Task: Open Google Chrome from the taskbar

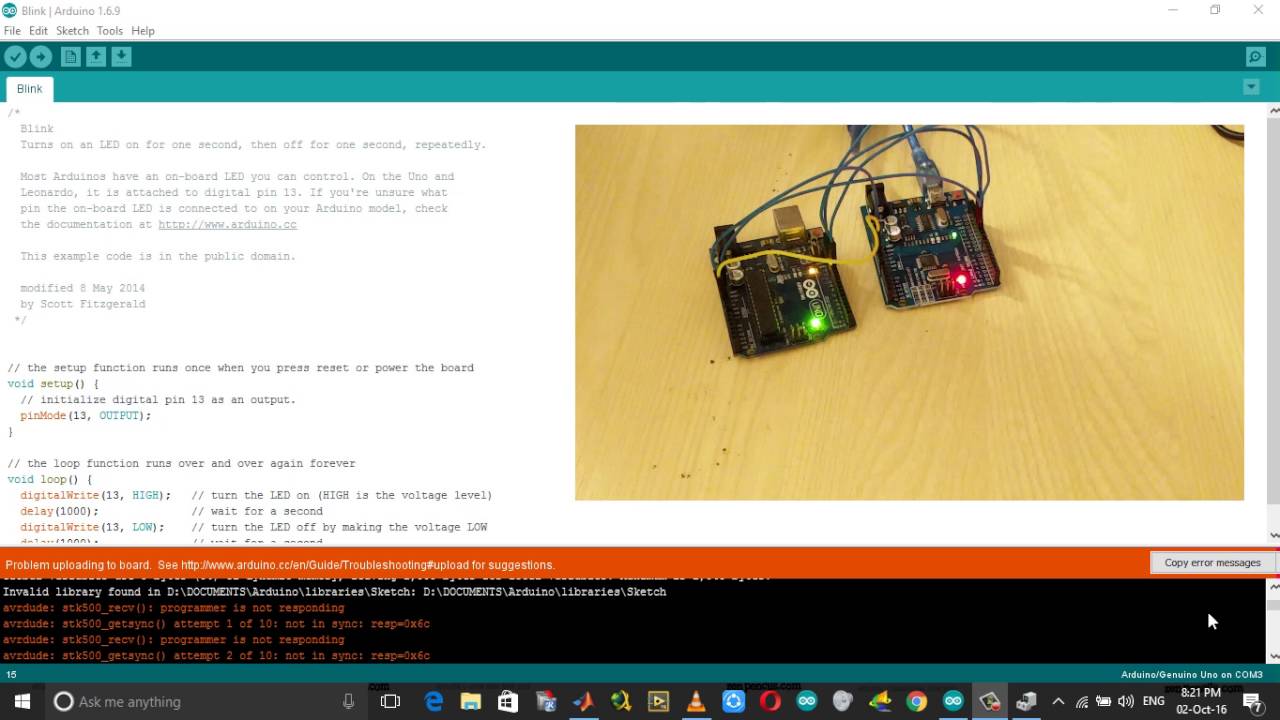Action: (x=916, y=701)
